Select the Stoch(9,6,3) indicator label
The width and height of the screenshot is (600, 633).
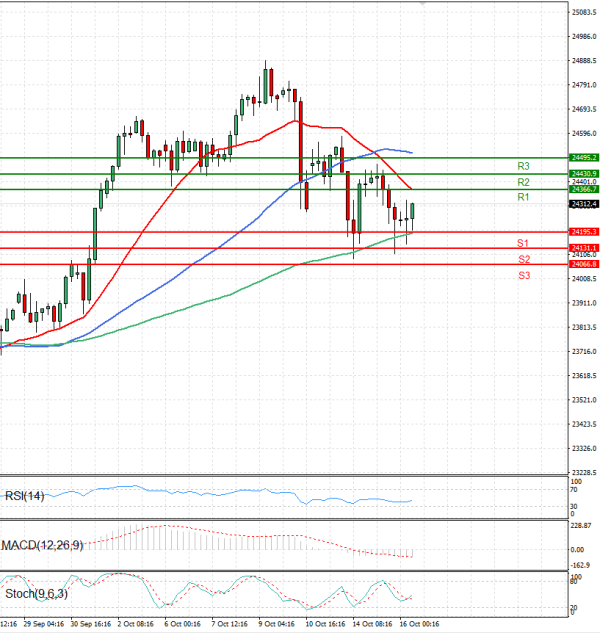(35, 595)
